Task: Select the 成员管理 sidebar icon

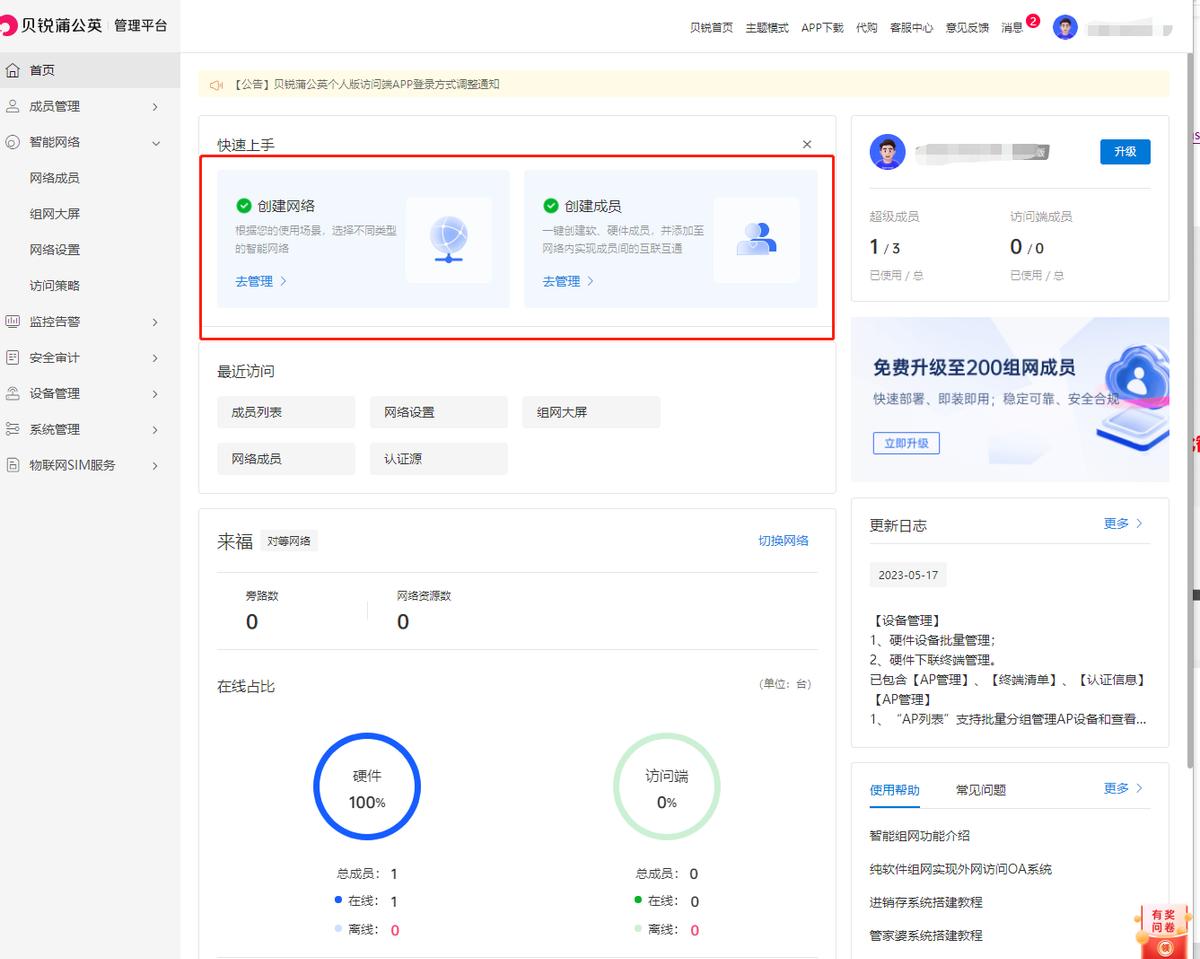Action: click(14, 106)
